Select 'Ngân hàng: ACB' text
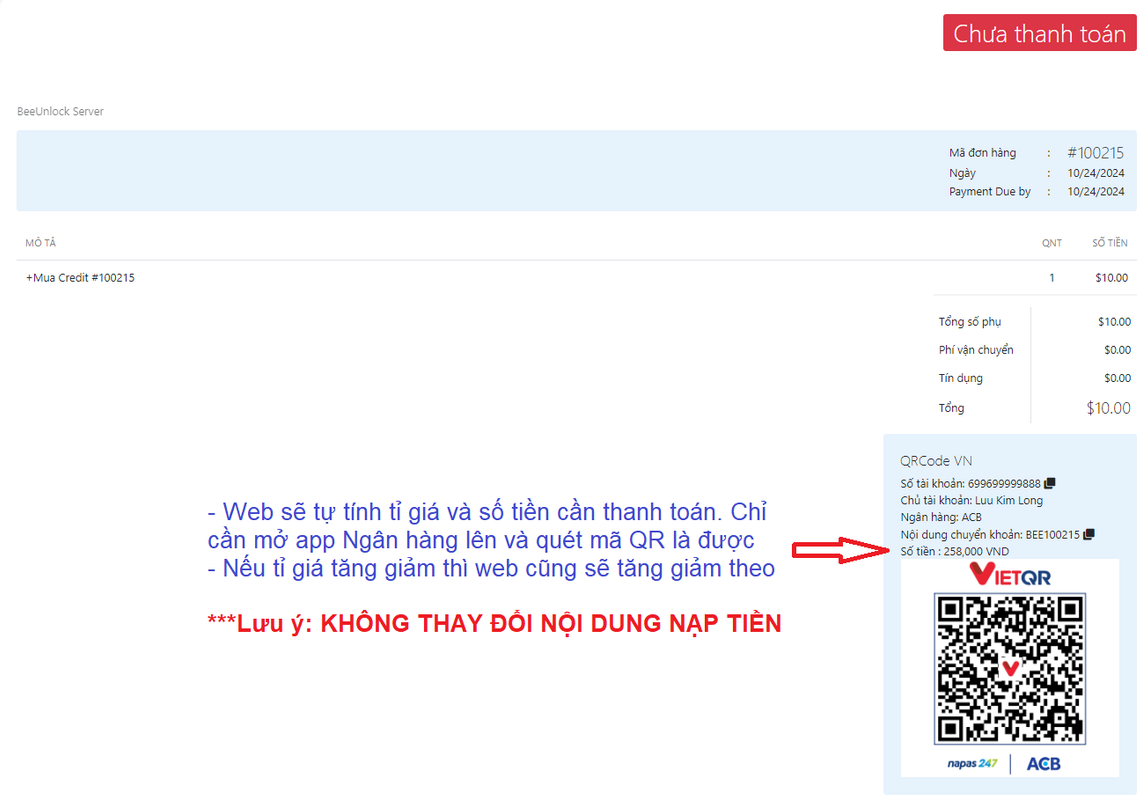Screen dimensions: 1142x800 coord(940,517)
